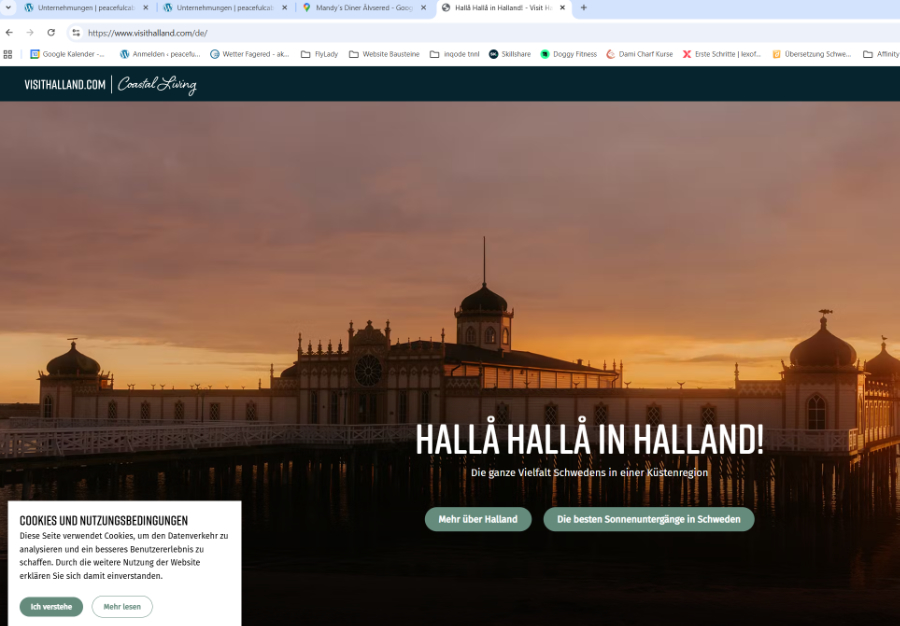The image size is (900, 626).
Task: Open the Google Kalender bookmark
Action: pyautogui.click(x=68, y=54)
